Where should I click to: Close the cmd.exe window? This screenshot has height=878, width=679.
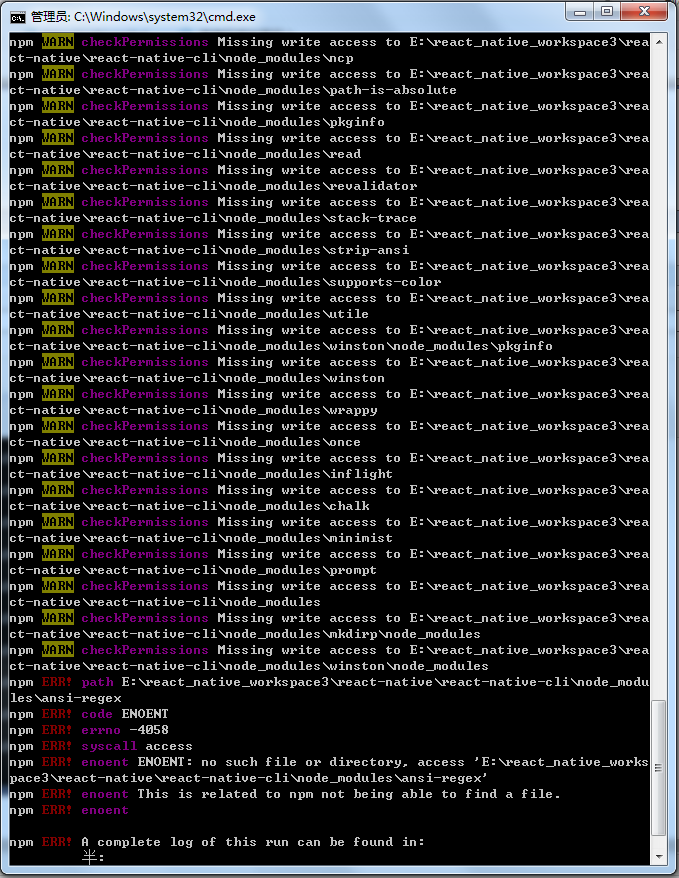(644, 12)
